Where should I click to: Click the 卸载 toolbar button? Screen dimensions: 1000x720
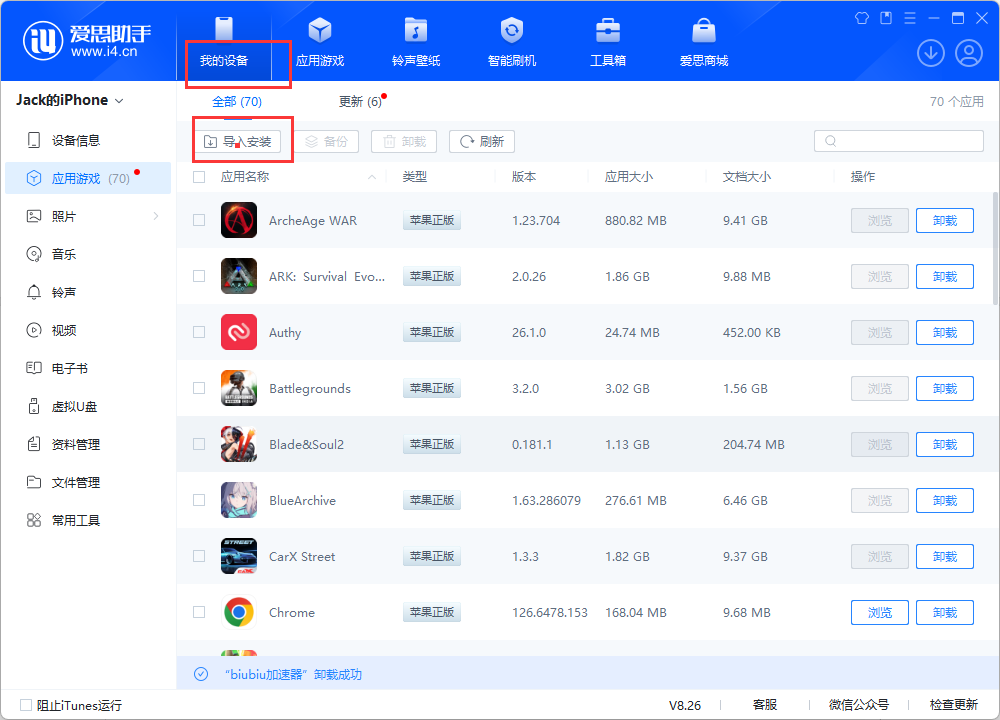tap(404, 142)
